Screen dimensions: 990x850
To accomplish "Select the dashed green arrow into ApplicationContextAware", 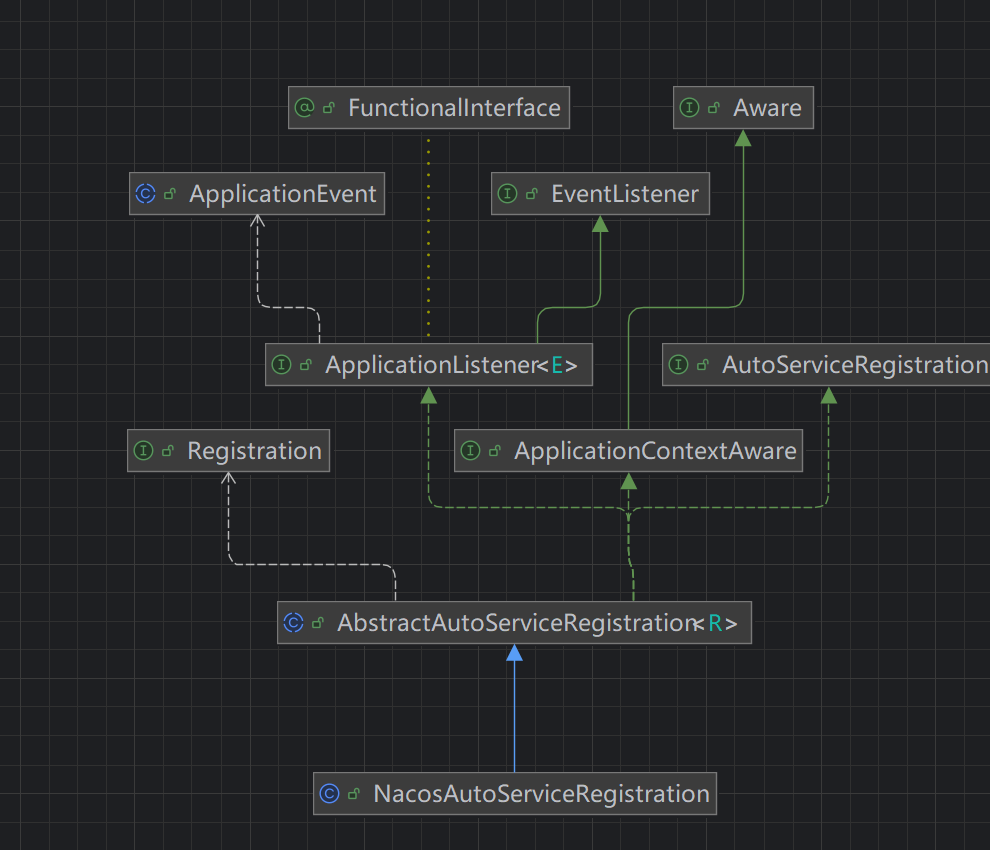I will [629, 537].
